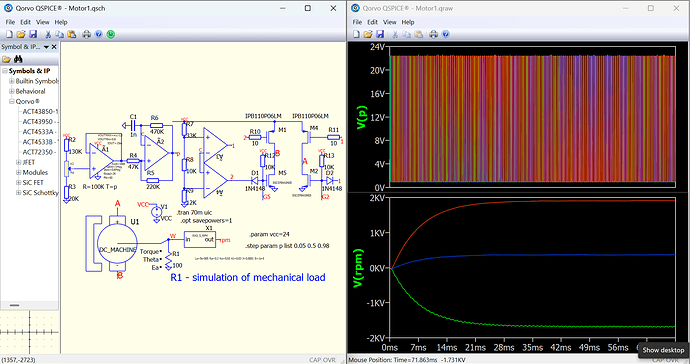Click blue help icon in Motor1.qsch toolbar
The image size is (690, 364).
[x=99, y=34]
